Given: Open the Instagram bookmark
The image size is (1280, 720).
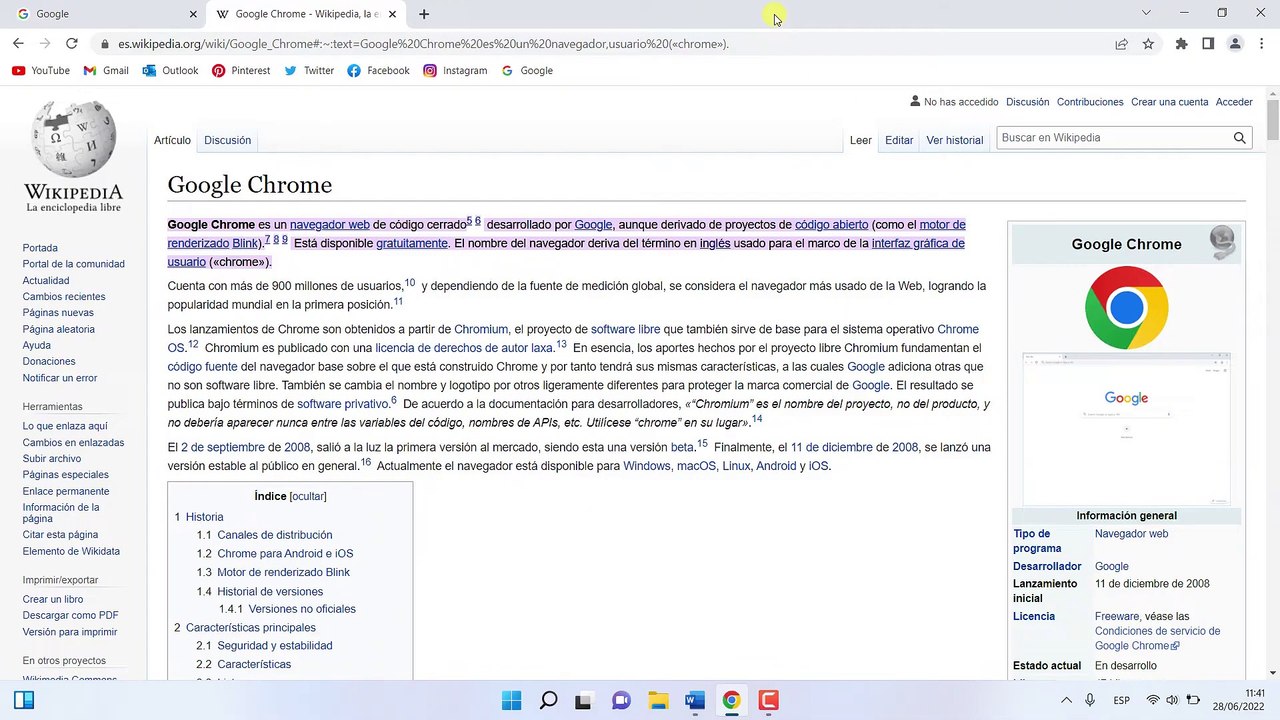Looking at the screenshot, I should (455, 71).
